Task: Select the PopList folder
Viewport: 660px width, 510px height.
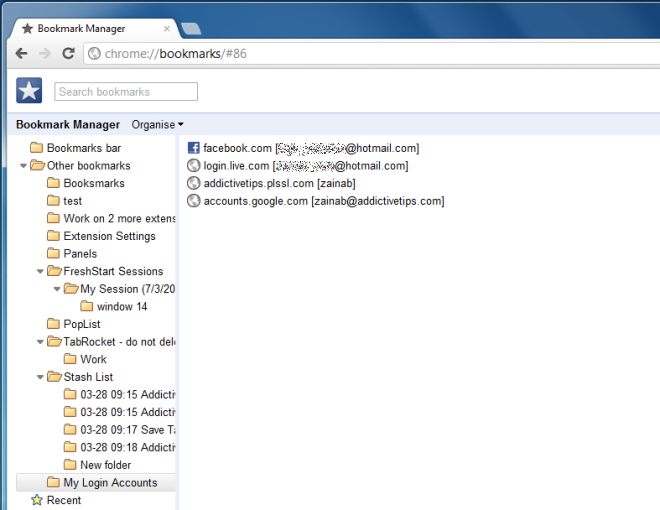Action: click(82, 324)
